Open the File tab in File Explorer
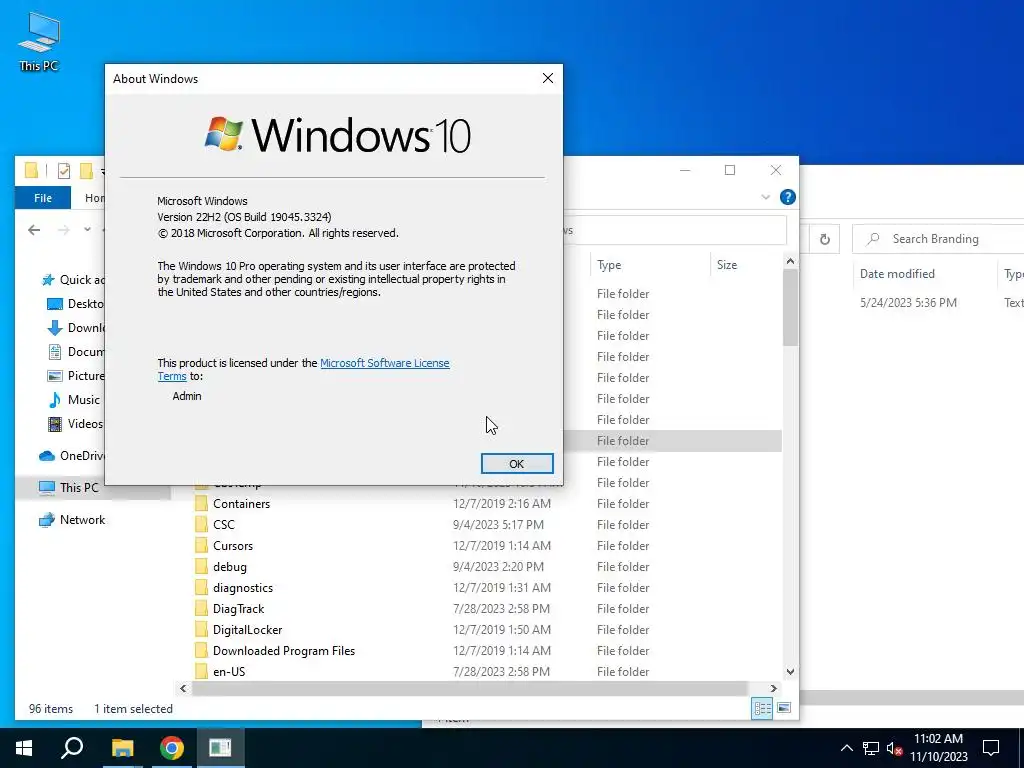The image size is (1024, 768). click(x=43, y=198)
